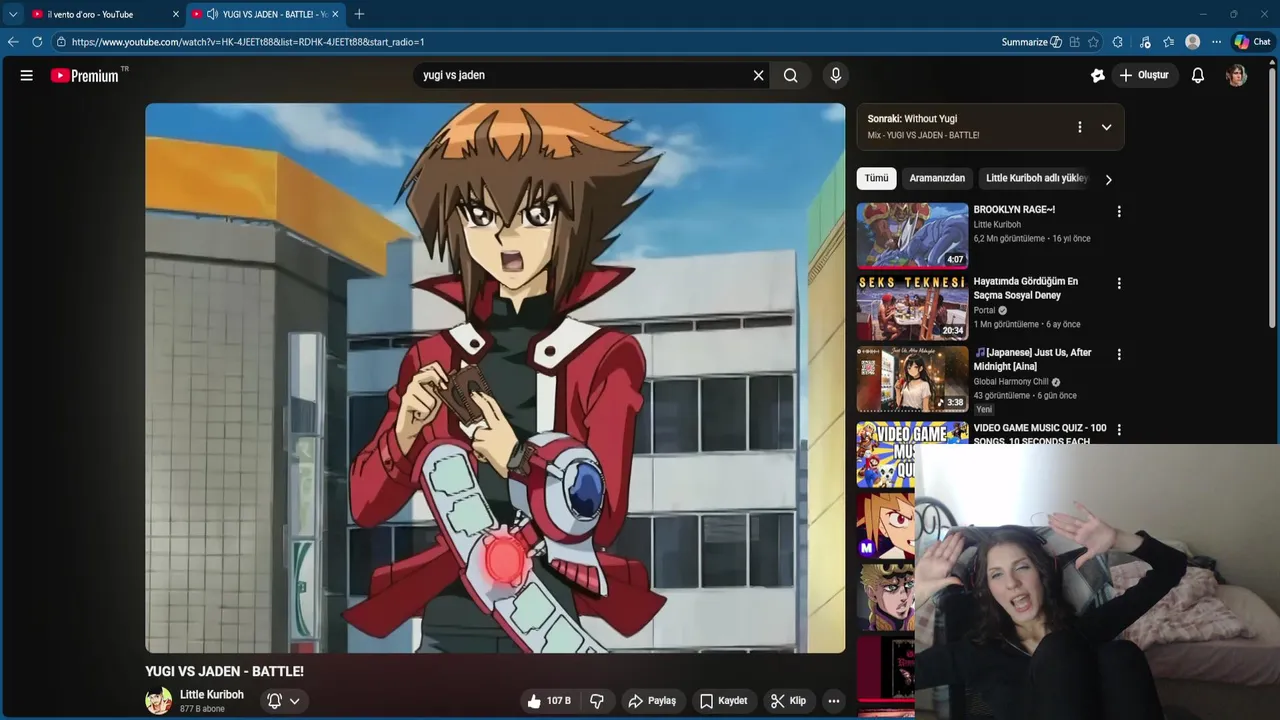Open browser settings and more menu
Screen dimensions: 1280x720
click(1216, 42)
